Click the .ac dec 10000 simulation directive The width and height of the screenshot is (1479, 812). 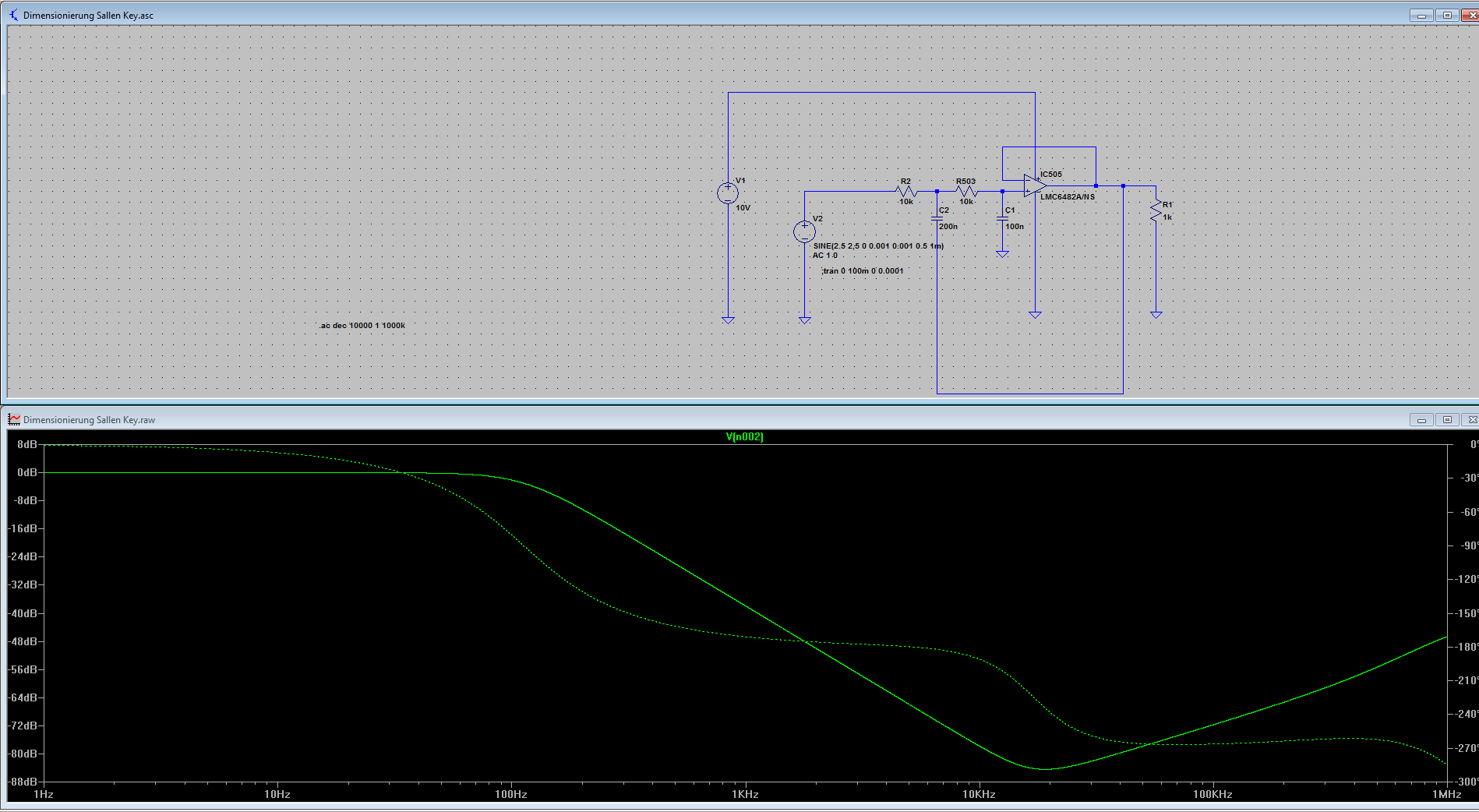coord(362,326)
